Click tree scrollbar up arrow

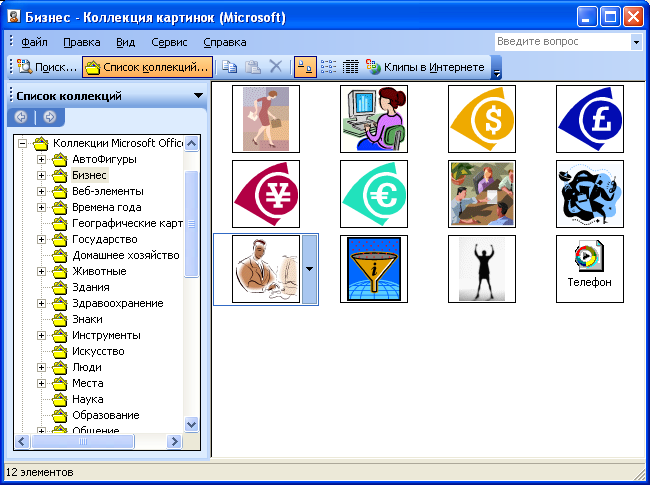click(192, 143)
